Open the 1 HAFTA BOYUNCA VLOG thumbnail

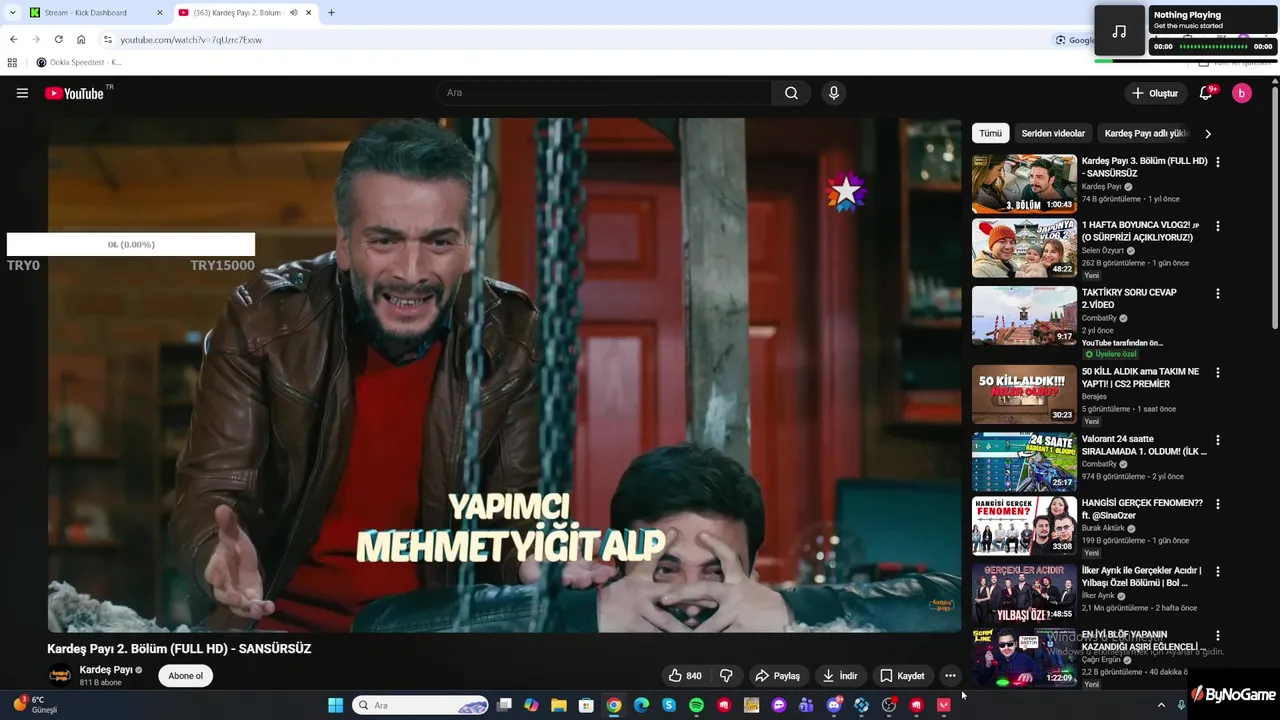coord(1024,248)
